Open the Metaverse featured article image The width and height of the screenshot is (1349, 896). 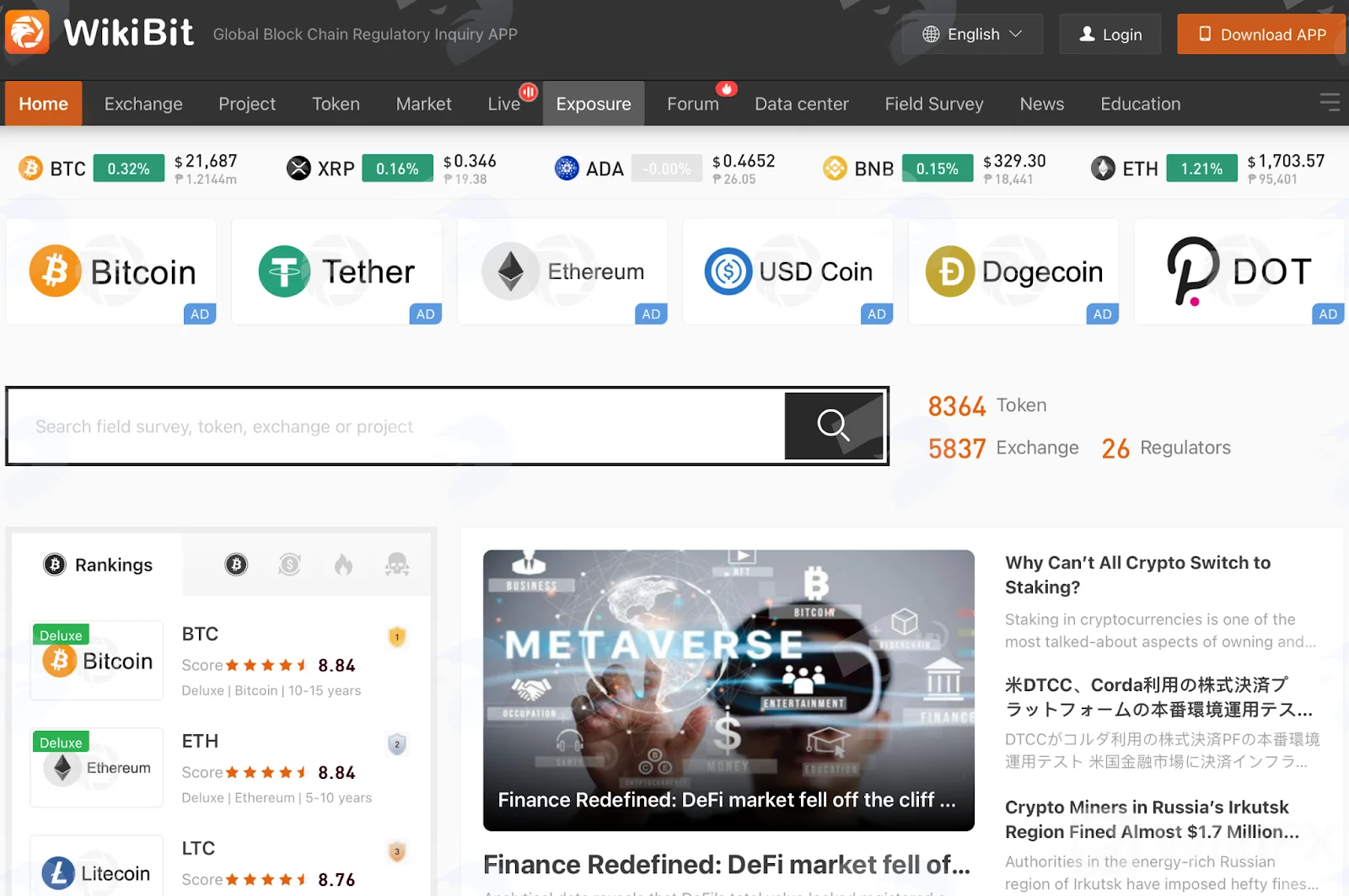coord(728,690)
